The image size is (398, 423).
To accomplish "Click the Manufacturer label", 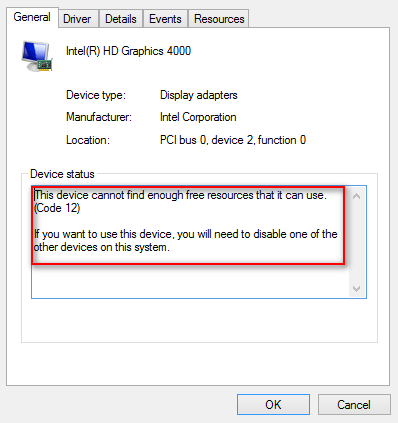I will click(99, 117).
